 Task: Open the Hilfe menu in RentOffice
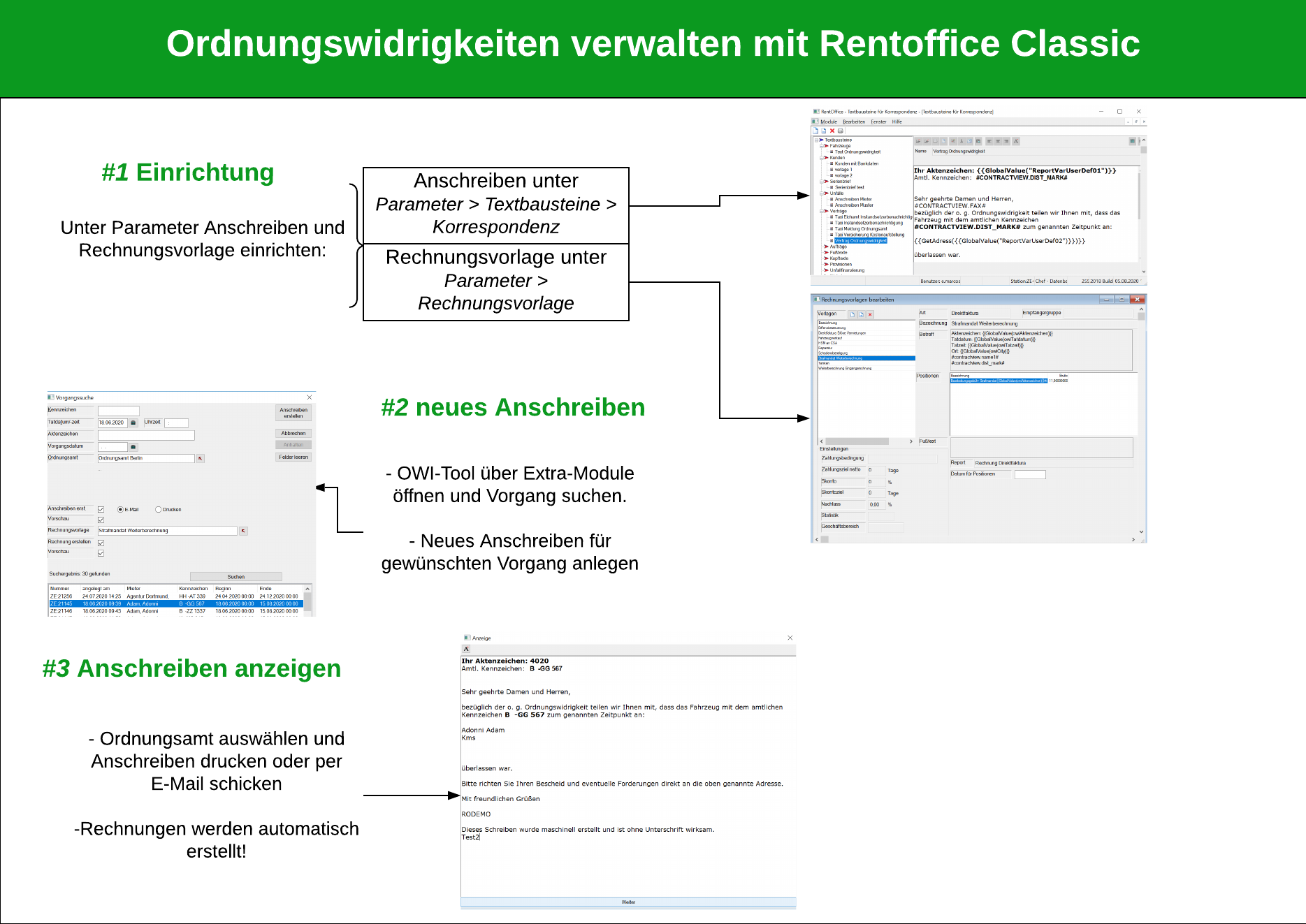tap(897, 122)
